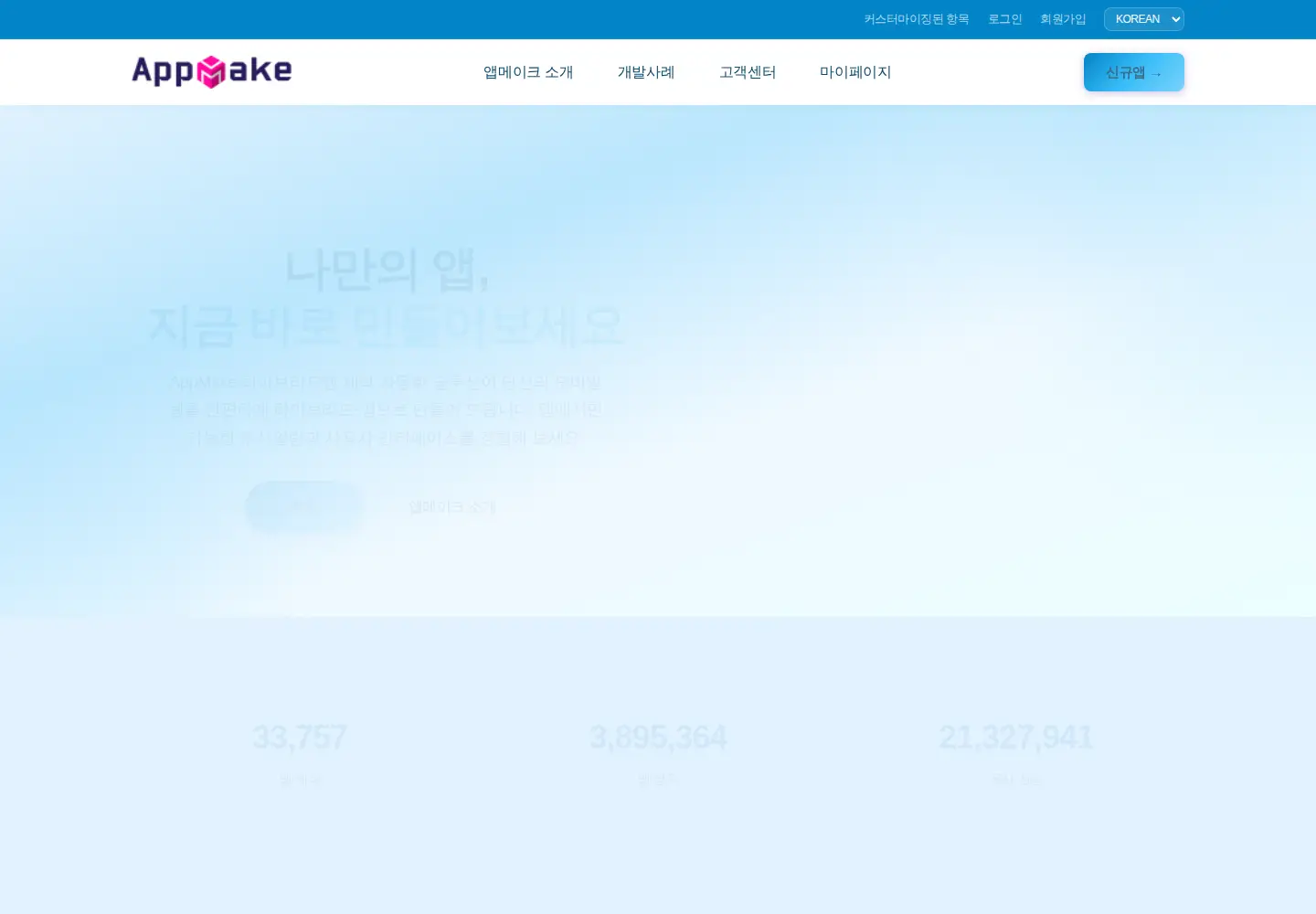Viewport: 1316px width, 914px height.
Task: Open the 회원가입 sign-up link
Action: tap(1063, 19)
